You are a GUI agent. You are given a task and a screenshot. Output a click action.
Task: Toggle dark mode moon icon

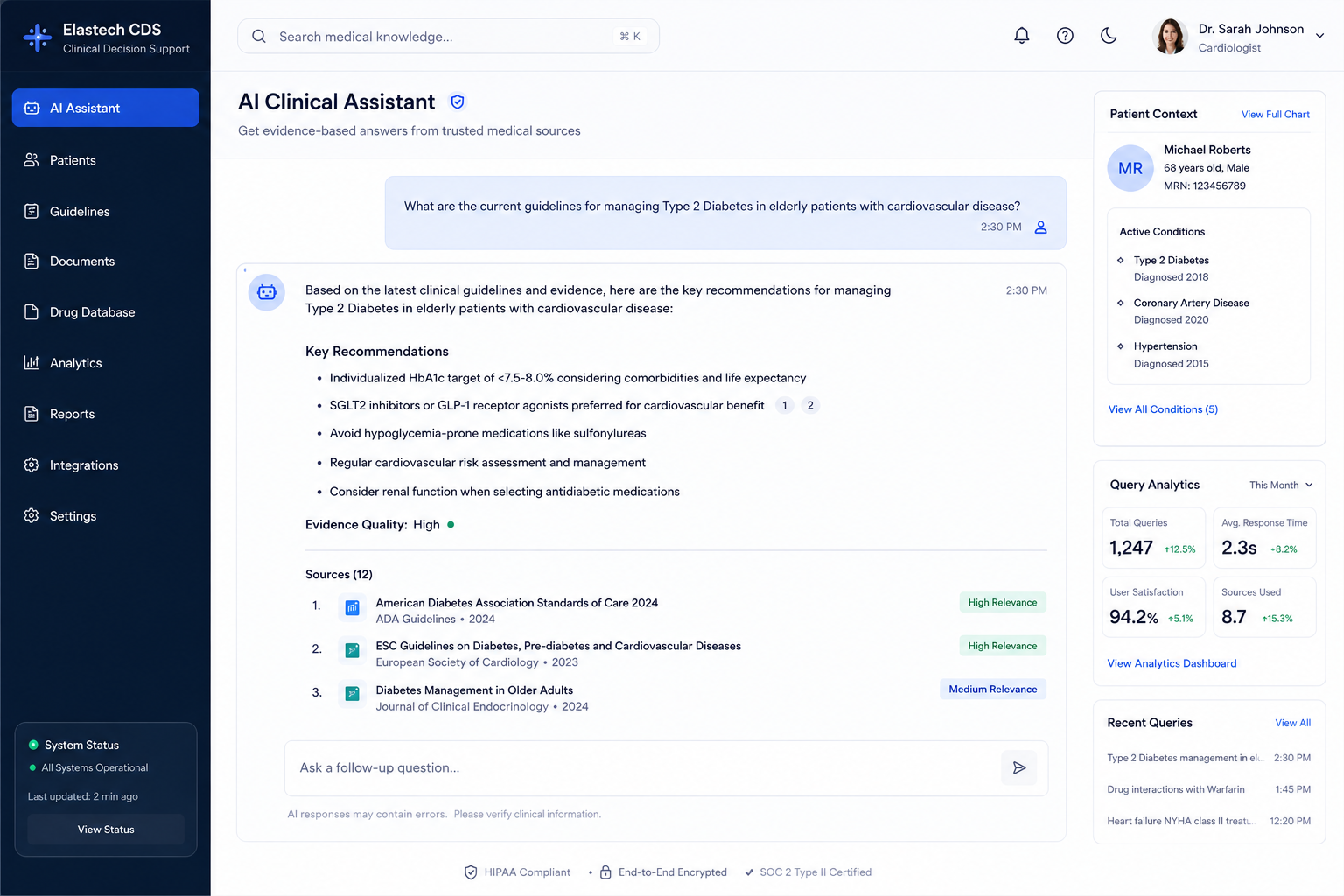(1109, 36)
